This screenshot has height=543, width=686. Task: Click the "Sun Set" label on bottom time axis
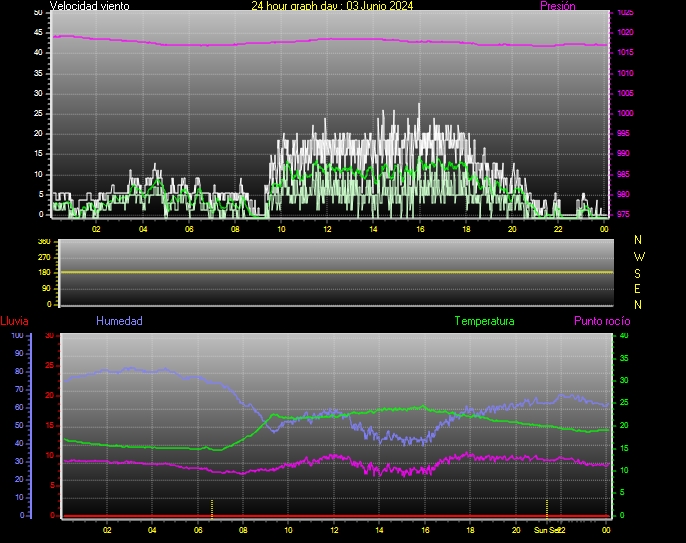coord(546,530)
